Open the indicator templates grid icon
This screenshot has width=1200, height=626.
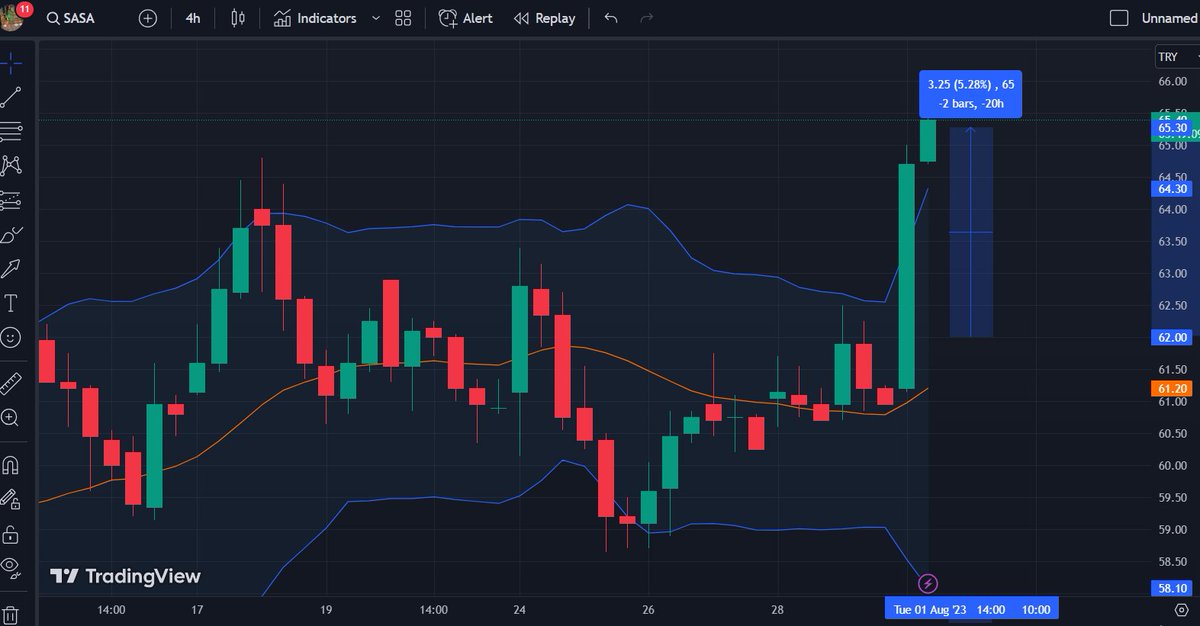click(x=403, y=18)
